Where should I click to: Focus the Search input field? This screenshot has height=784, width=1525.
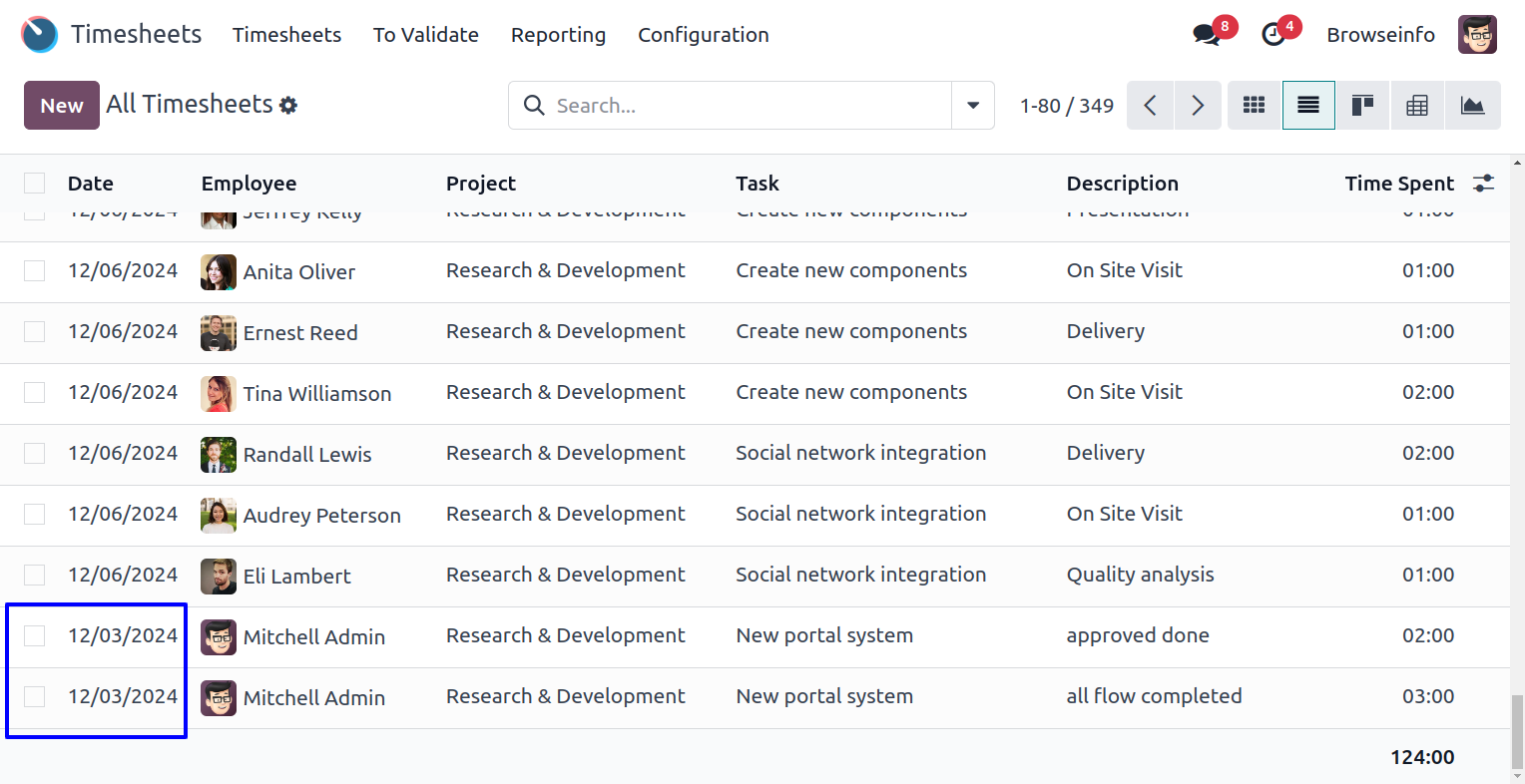tap(749, 106)
